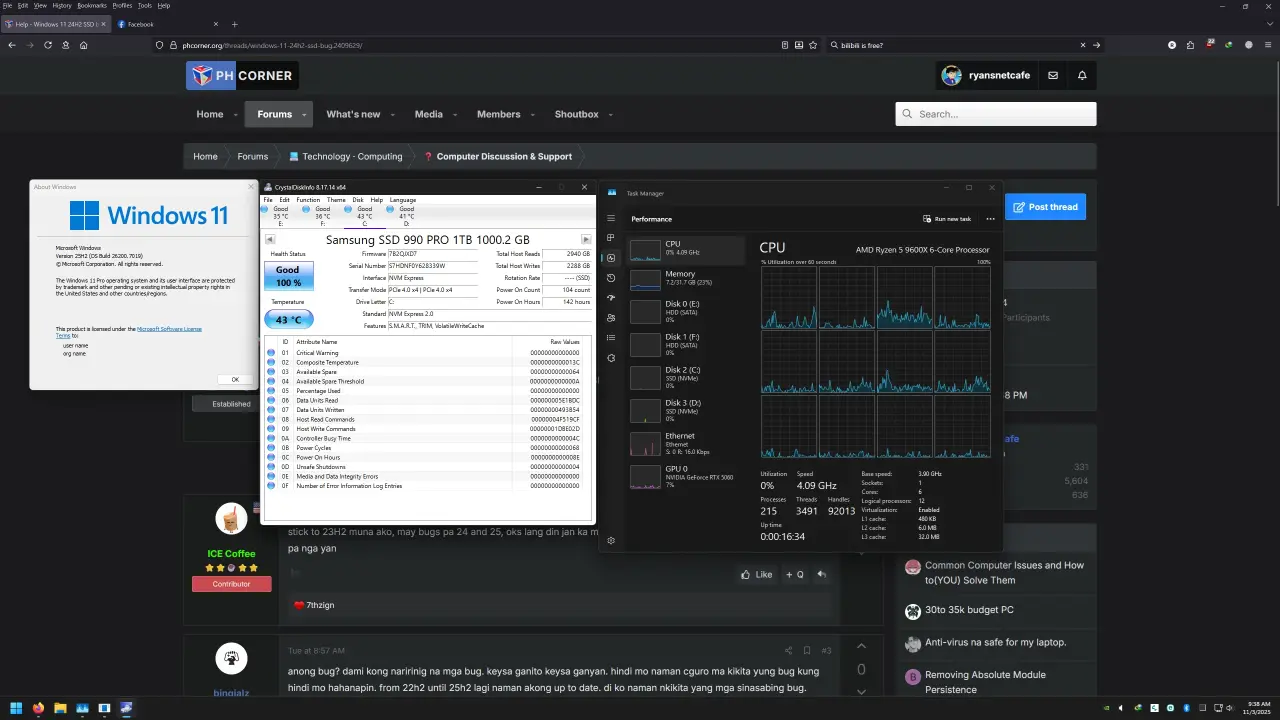Click the PH Corner forum search field
This screenshot has width=1280, height=720.
pyautogui.click(x=996, y=114)
